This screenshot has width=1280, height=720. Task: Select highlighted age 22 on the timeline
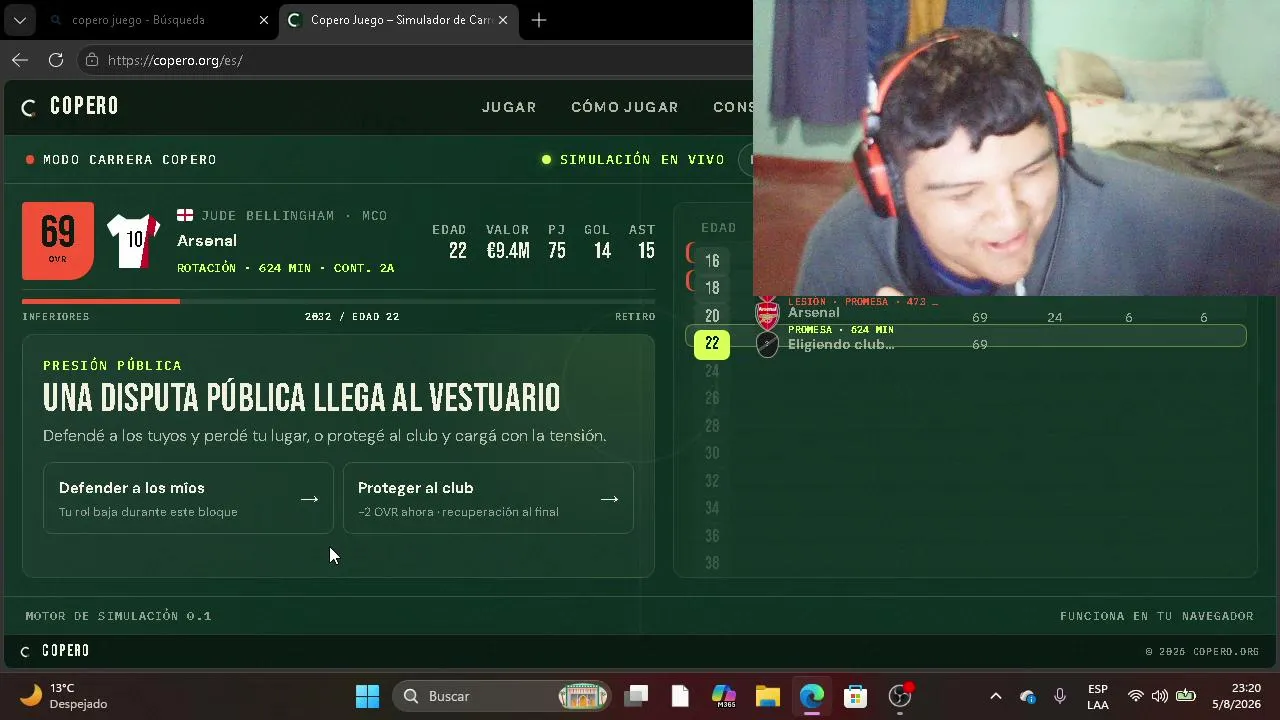pyautogui.click(x=712, y=343)
